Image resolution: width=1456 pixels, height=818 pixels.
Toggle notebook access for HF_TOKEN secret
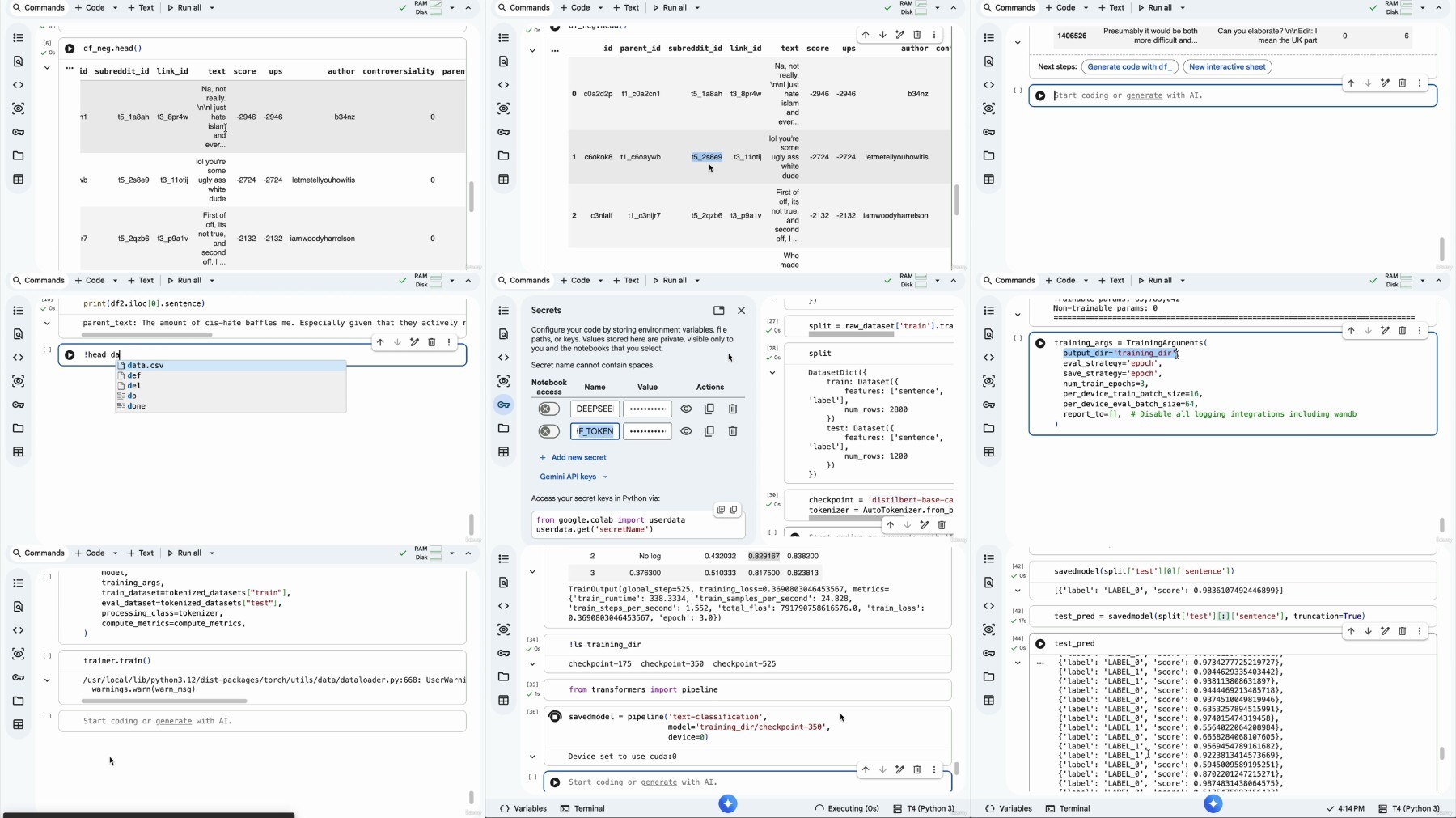548,431
